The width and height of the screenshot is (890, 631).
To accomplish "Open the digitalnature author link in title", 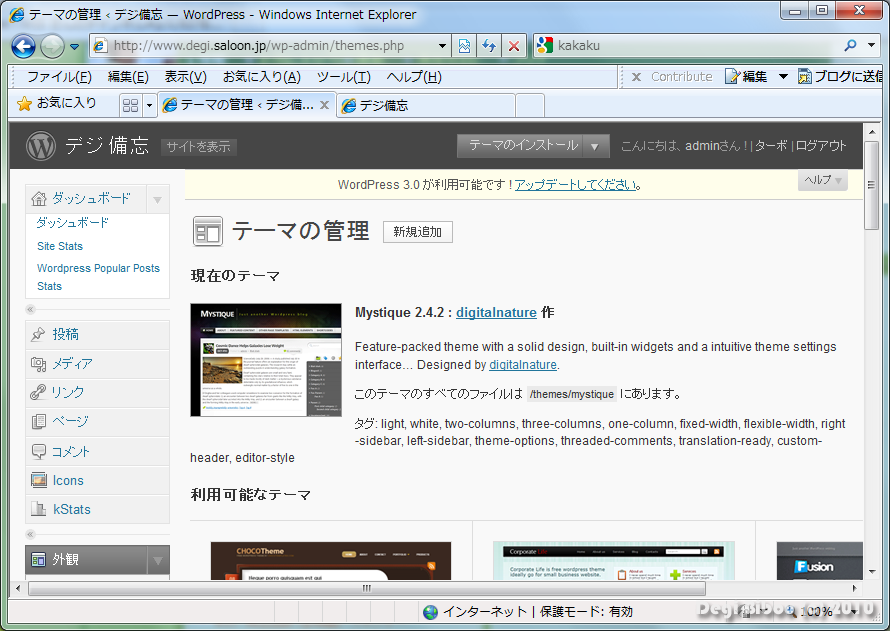I will point(496,313).
